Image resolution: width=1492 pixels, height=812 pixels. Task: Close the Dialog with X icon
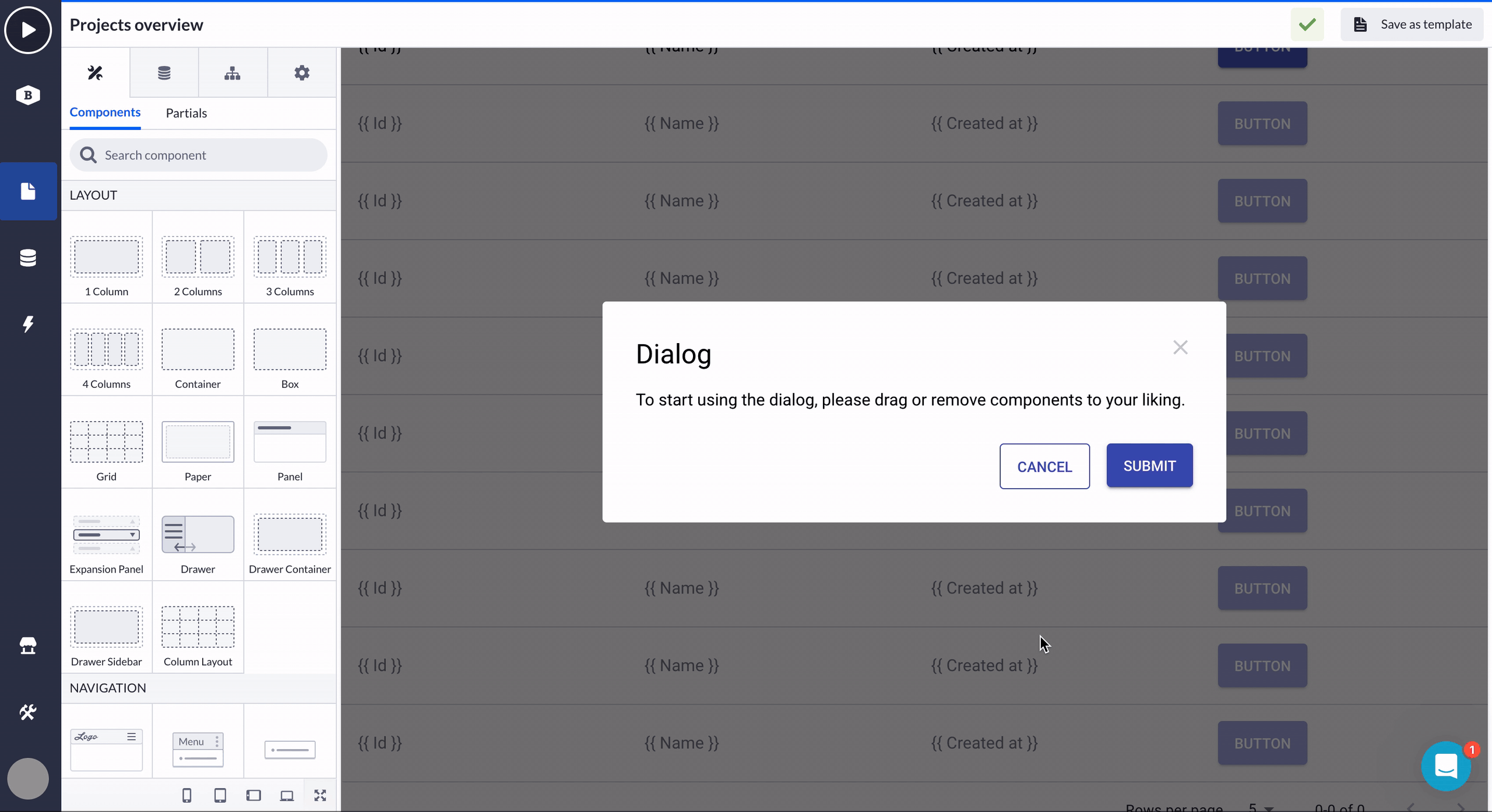(1180, 347)
